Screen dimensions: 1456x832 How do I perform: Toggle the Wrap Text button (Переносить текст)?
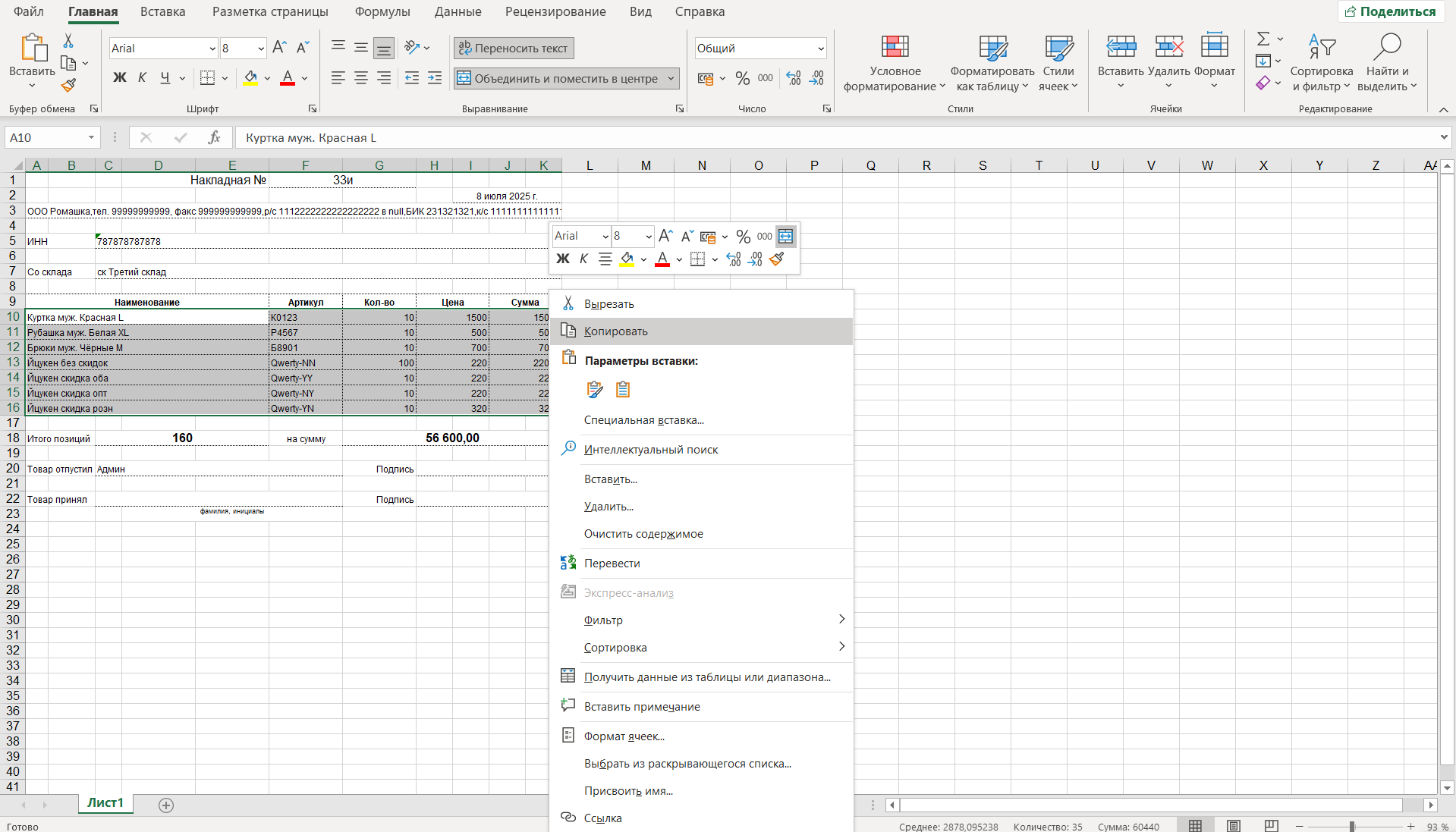click(514, 49)
